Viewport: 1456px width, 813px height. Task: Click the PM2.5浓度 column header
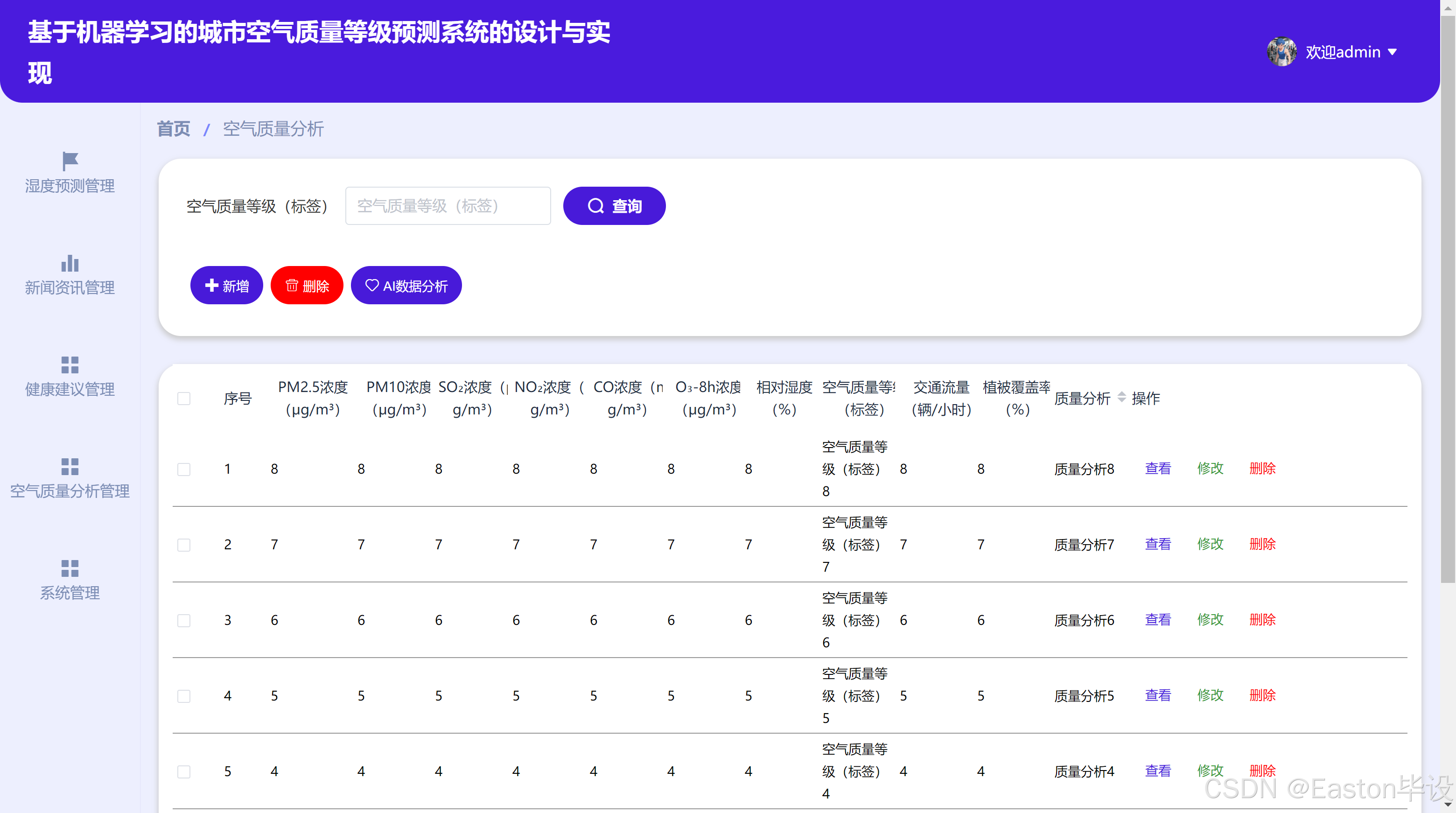tap(313, 398)
